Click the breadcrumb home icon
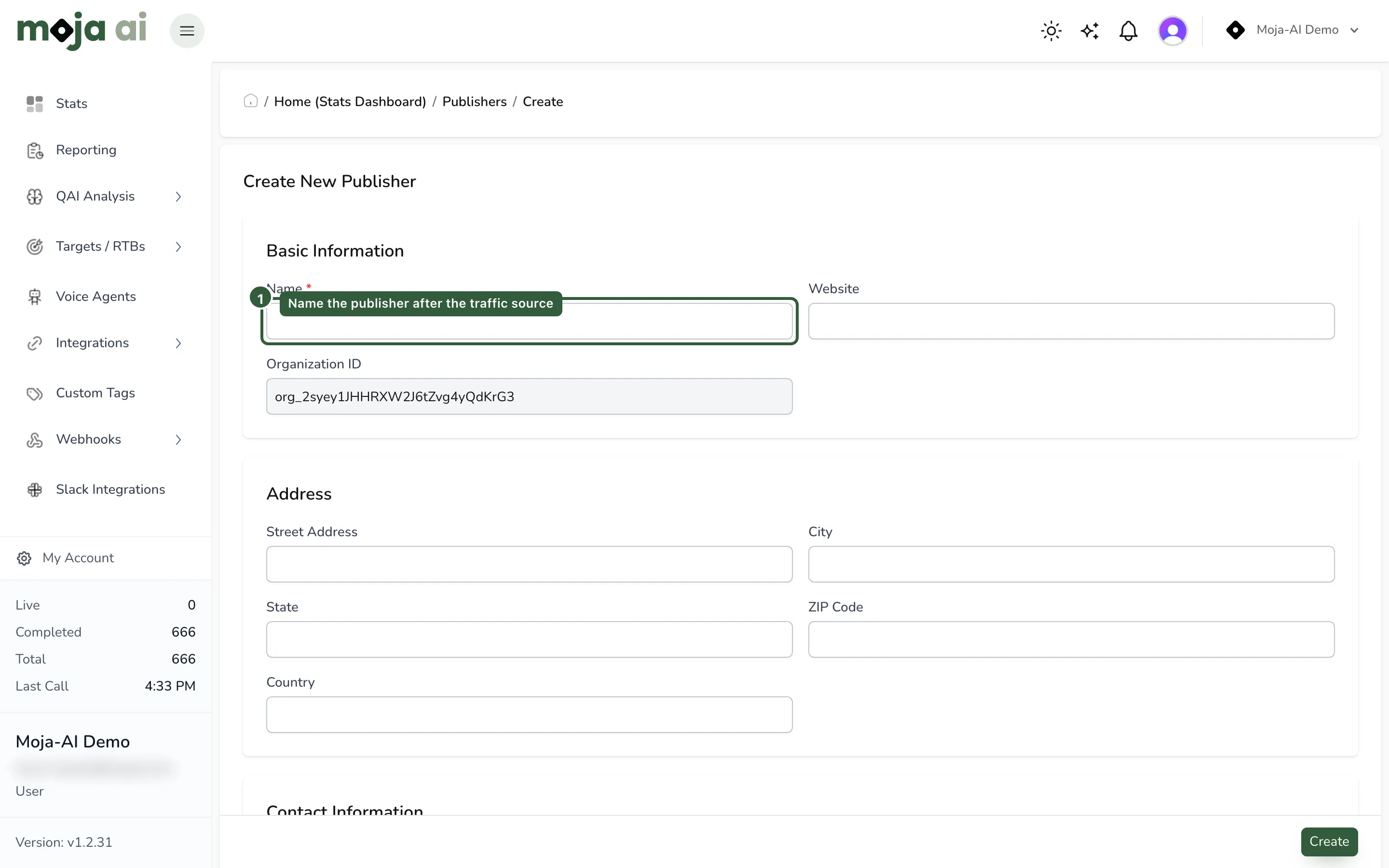Screen dimensions: 1389x868 (x=250, y=101)
